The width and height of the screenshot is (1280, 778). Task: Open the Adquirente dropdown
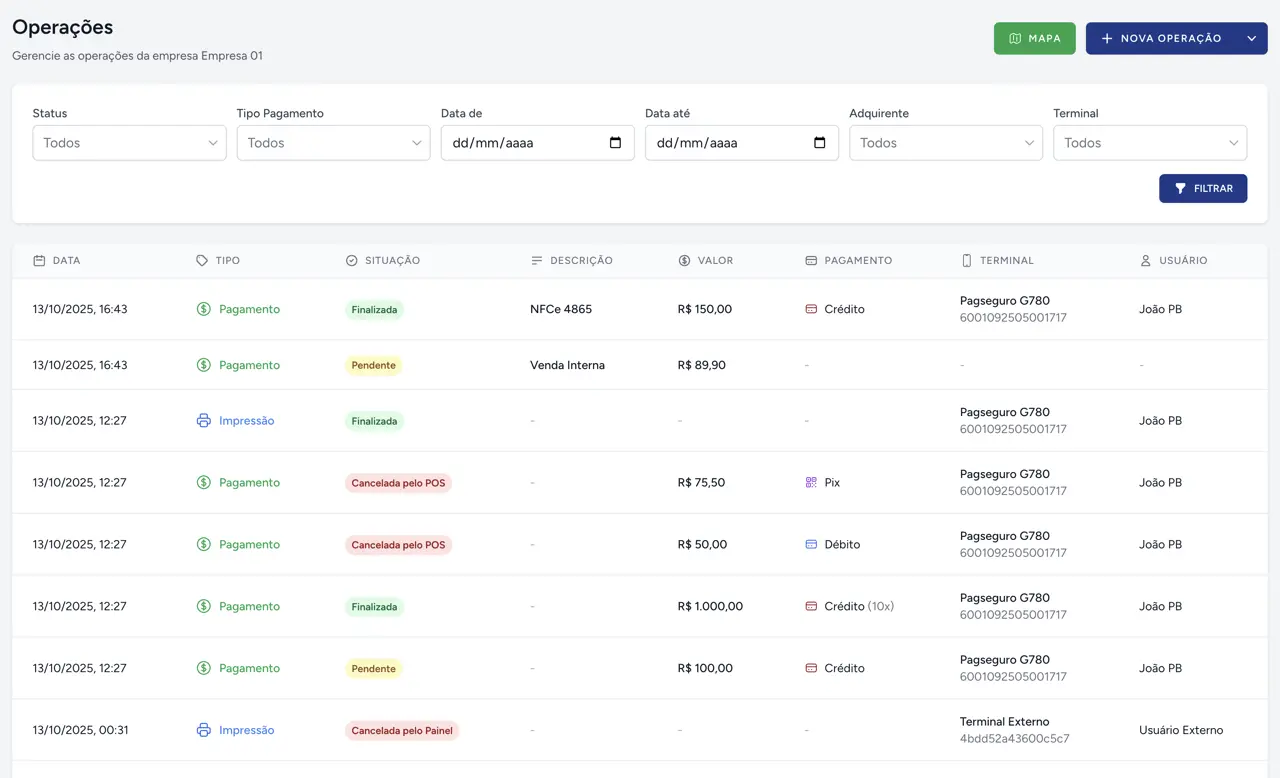(945, 143)
